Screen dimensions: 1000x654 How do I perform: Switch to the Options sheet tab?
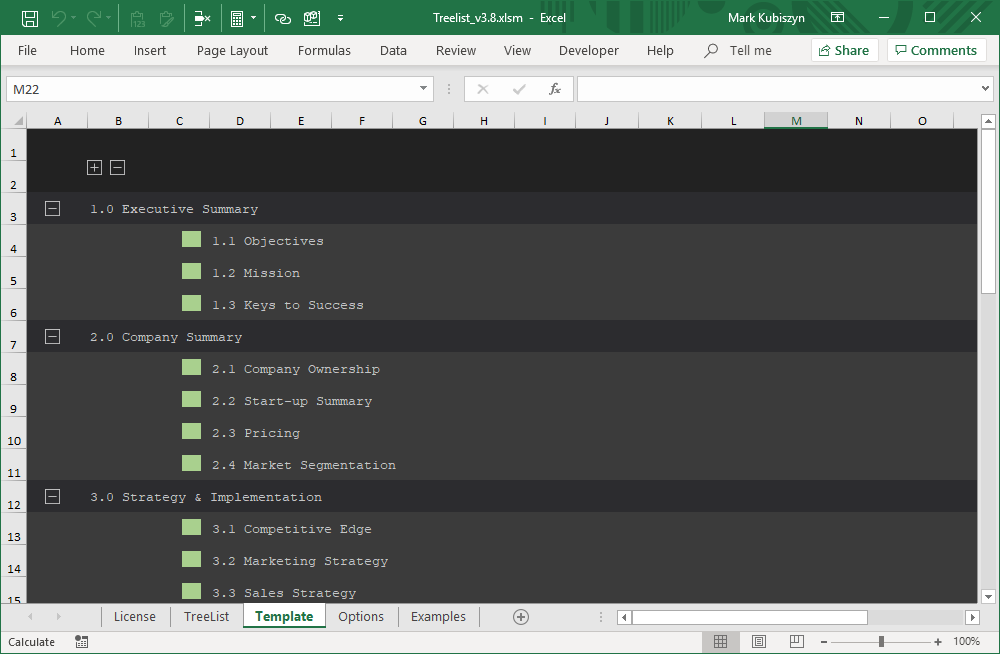(361, 617)
